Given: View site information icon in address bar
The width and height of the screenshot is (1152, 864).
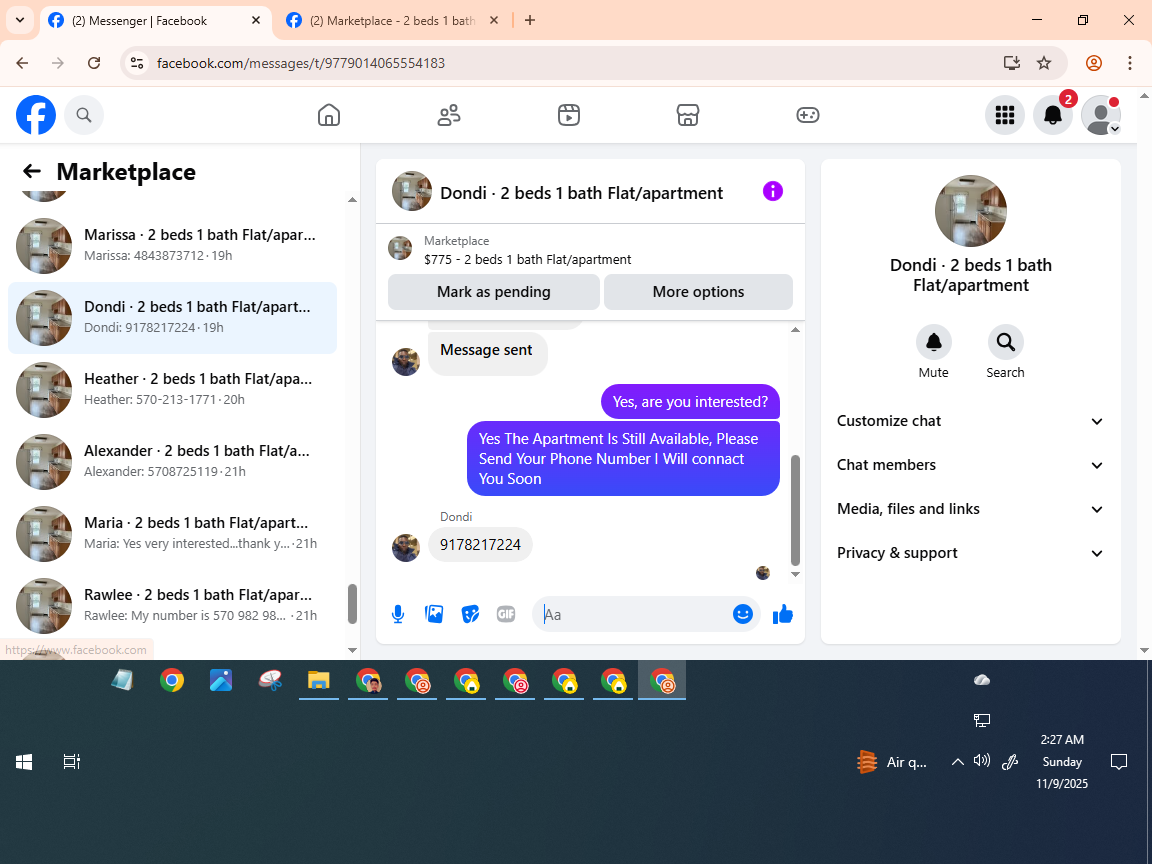Looking at the screenshot, I should pos(137,63).
